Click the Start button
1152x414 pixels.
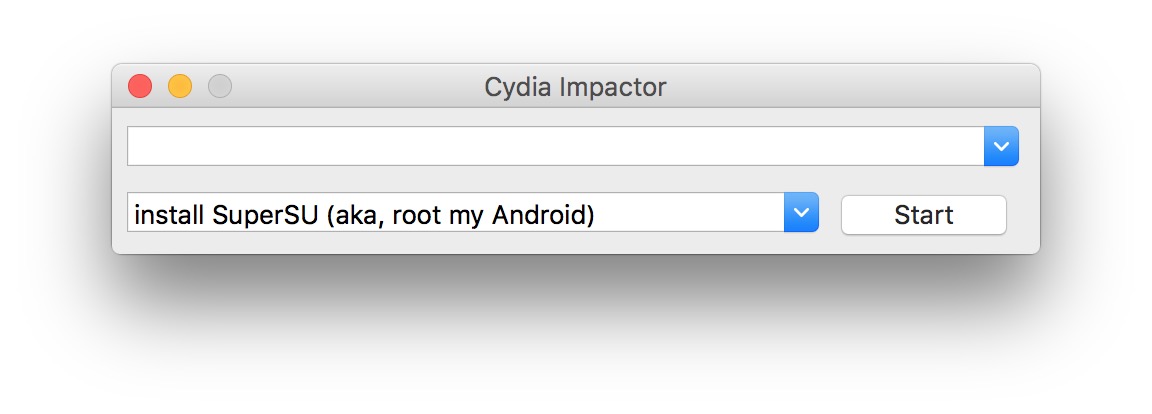click(x=923, y=215)
